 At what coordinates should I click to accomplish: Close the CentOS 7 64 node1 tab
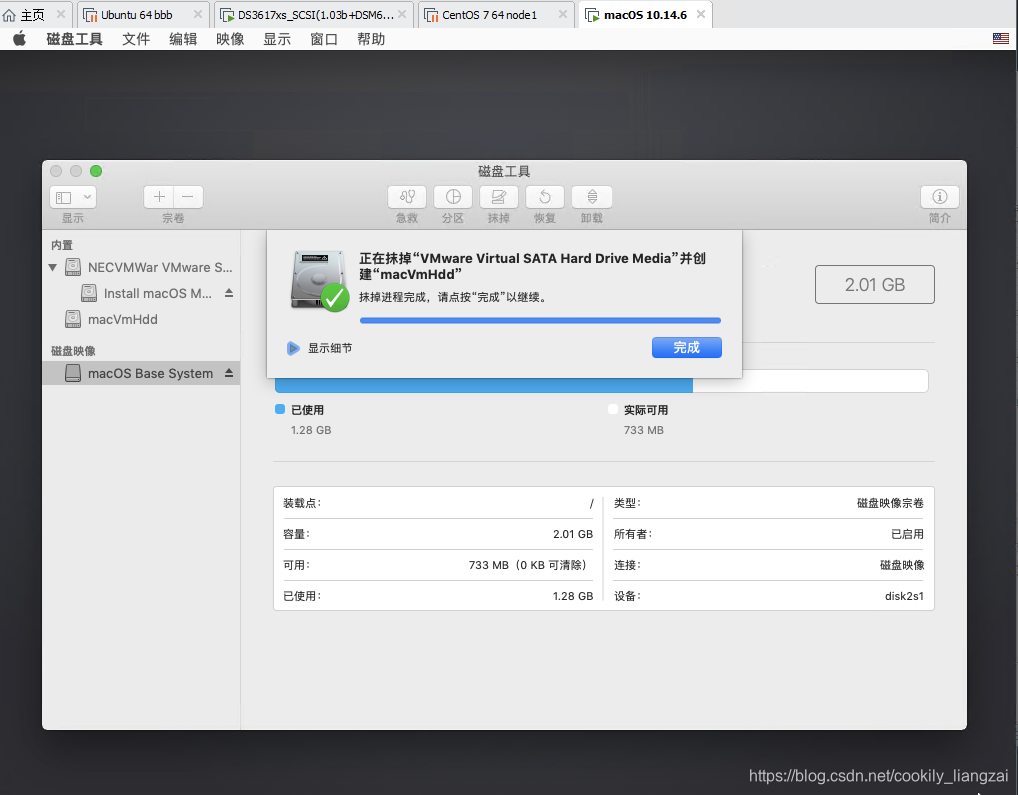[562, 14]
